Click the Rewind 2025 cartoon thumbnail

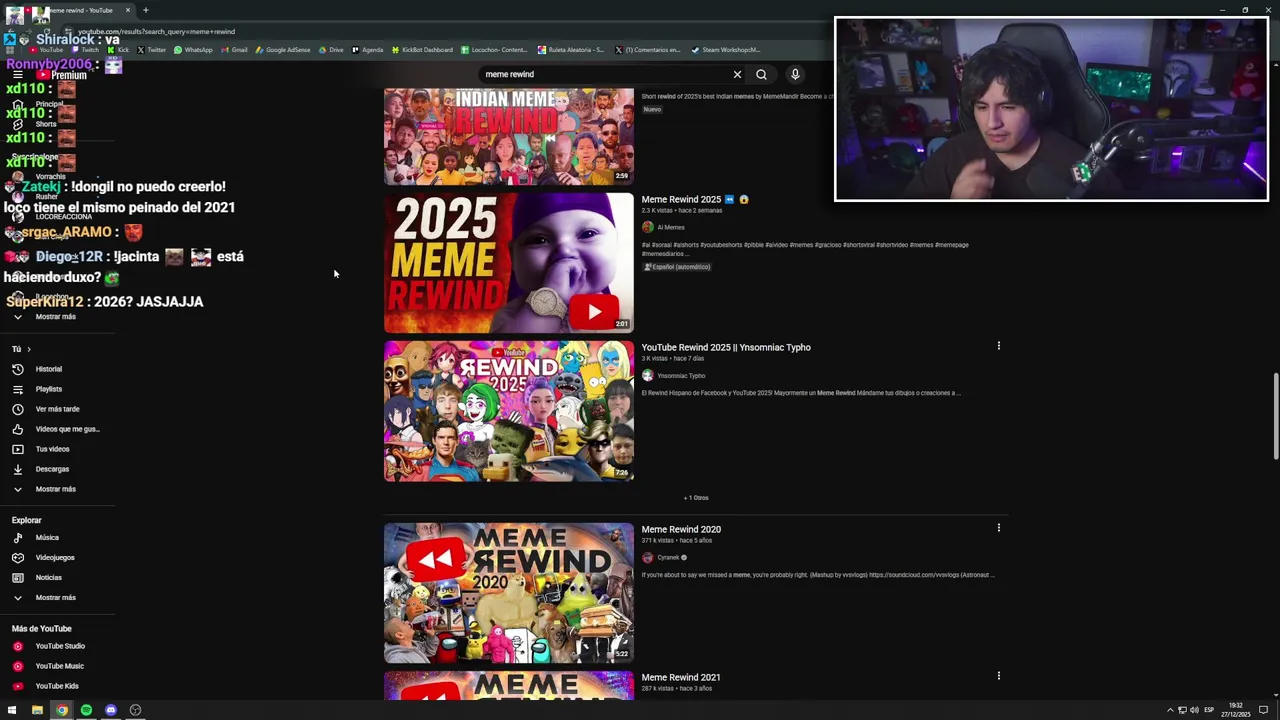(509, 411)
